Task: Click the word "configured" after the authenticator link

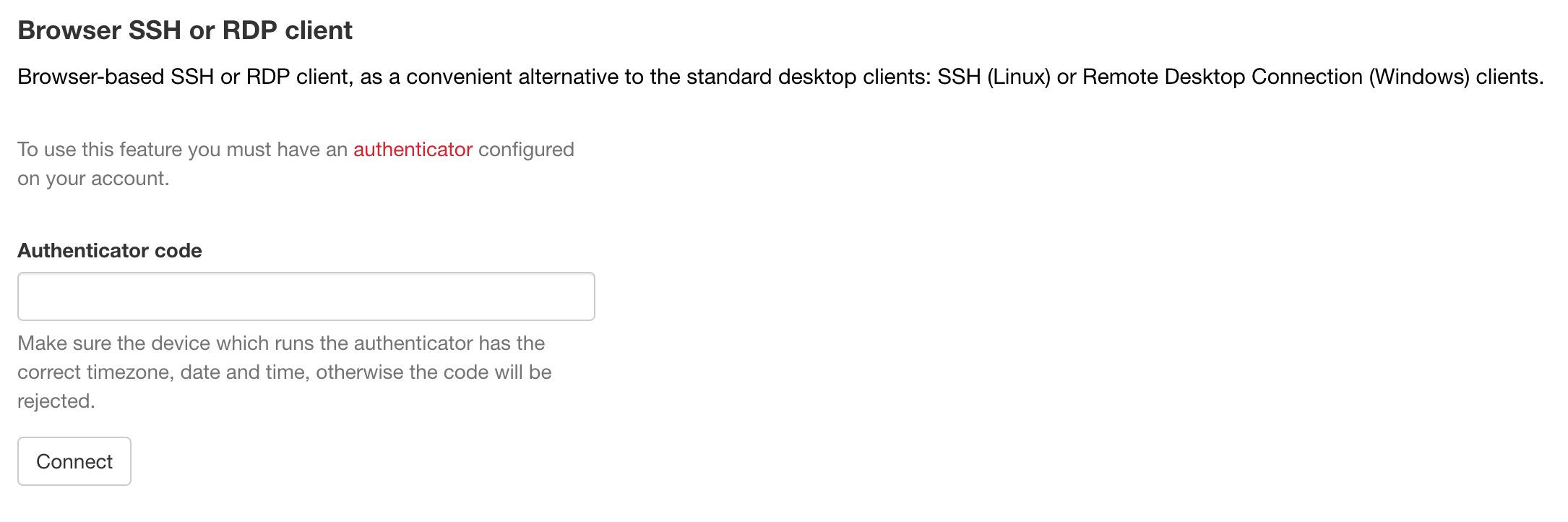Action: pyautogui.click(x=526, y=150)
